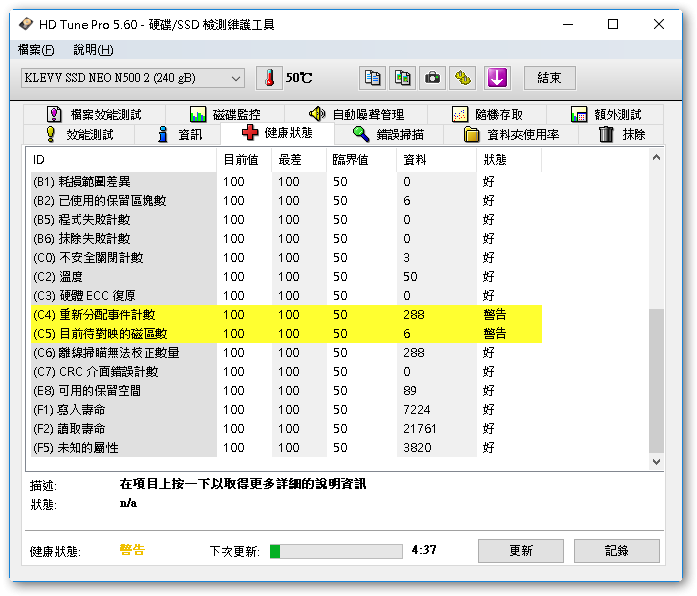
Task: Click the camera save screenshot icon
Action: [x=432, y=78]
